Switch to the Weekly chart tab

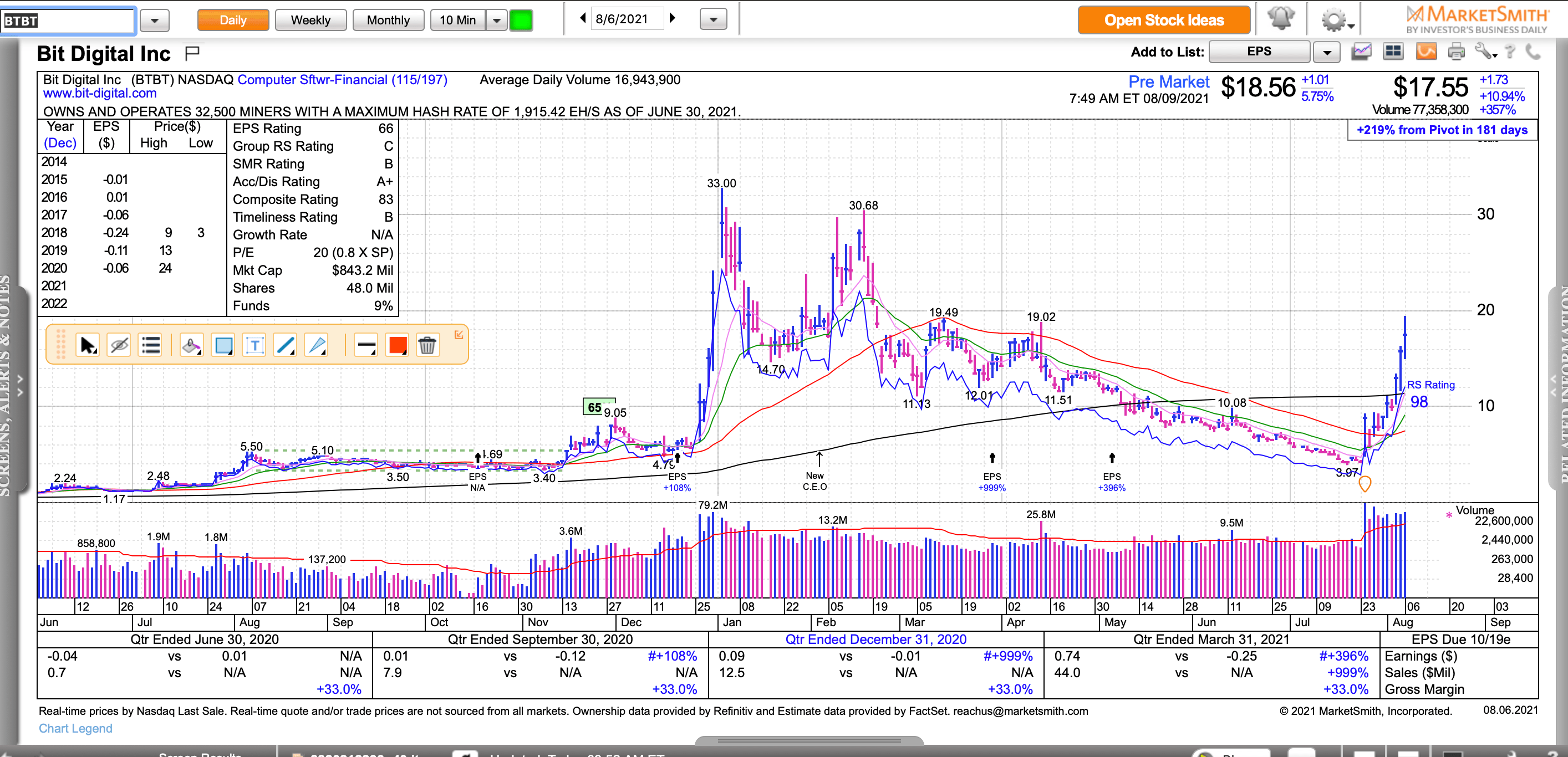coord(310,20)
